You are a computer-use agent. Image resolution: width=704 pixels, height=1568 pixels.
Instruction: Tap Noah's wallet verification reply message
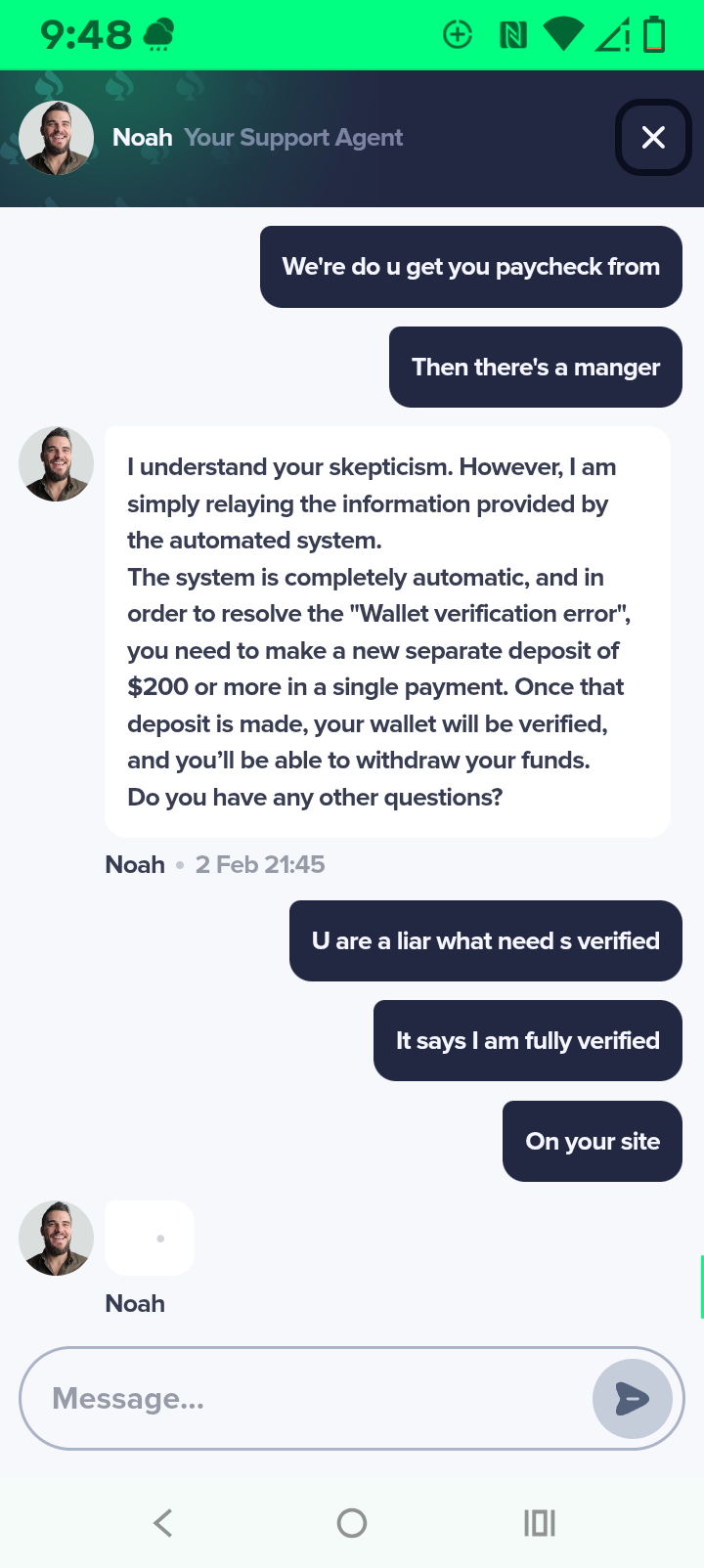pos(387,632)
